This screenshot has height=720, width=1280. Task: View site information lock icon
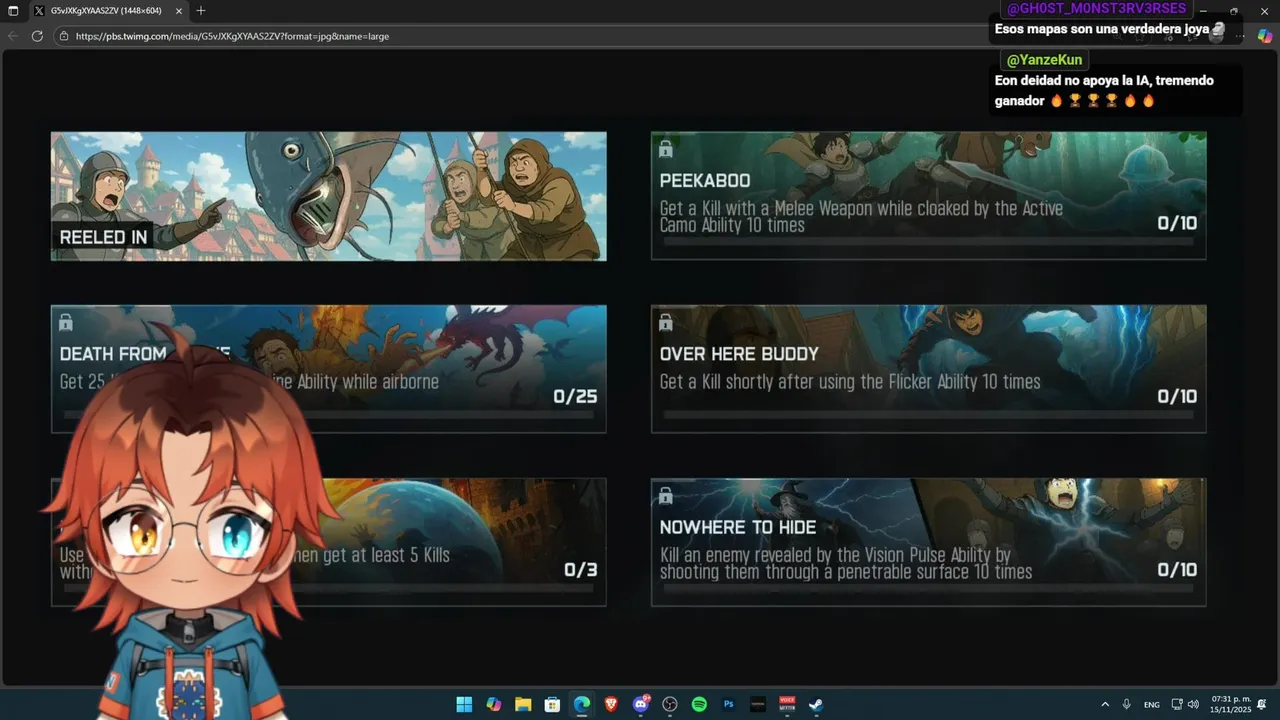pyautogui.click(x=64, y=36)
